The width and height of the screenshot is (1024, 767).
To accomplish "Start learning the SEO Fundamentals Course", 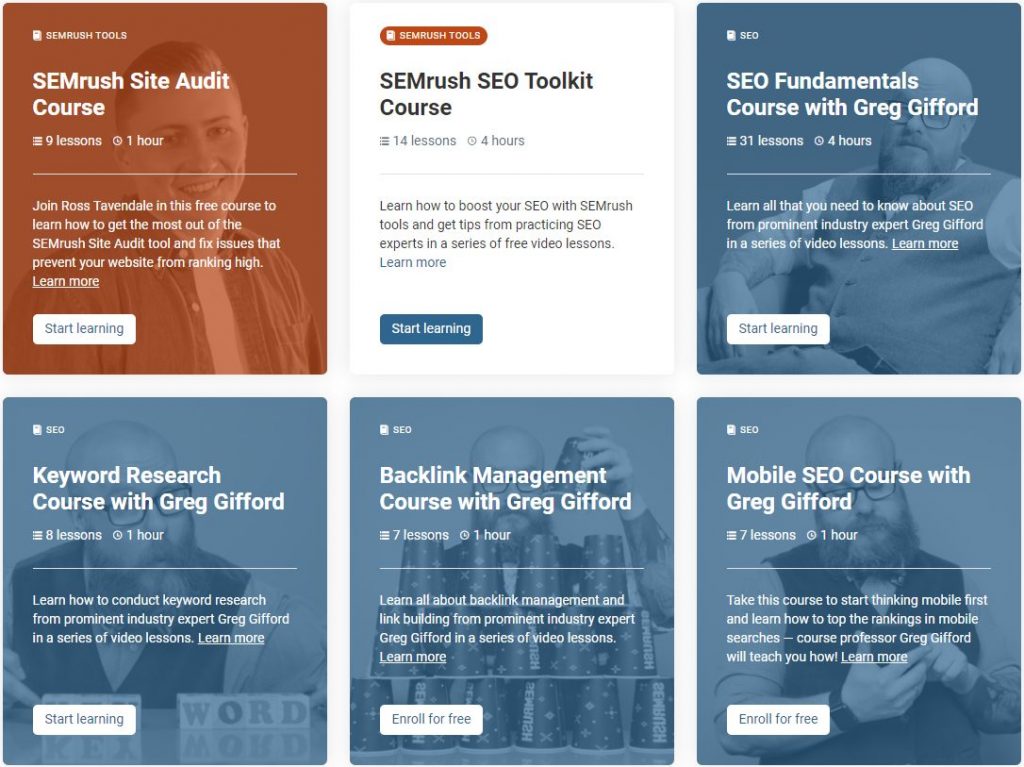I will [778, 329].
